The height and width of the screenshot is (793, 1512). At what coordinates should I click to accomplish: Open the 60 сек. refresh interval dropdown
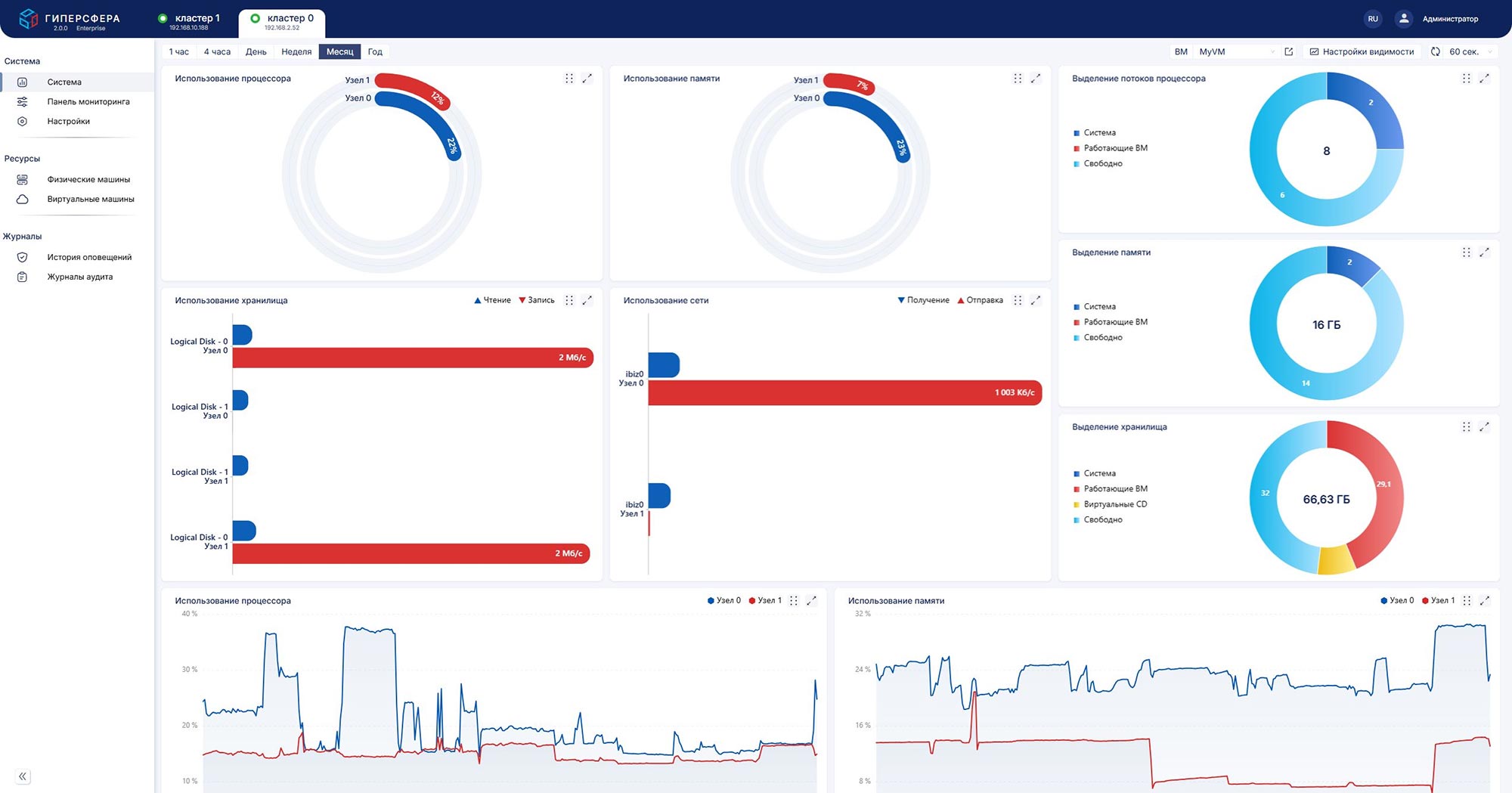[x=1470, y=51]
